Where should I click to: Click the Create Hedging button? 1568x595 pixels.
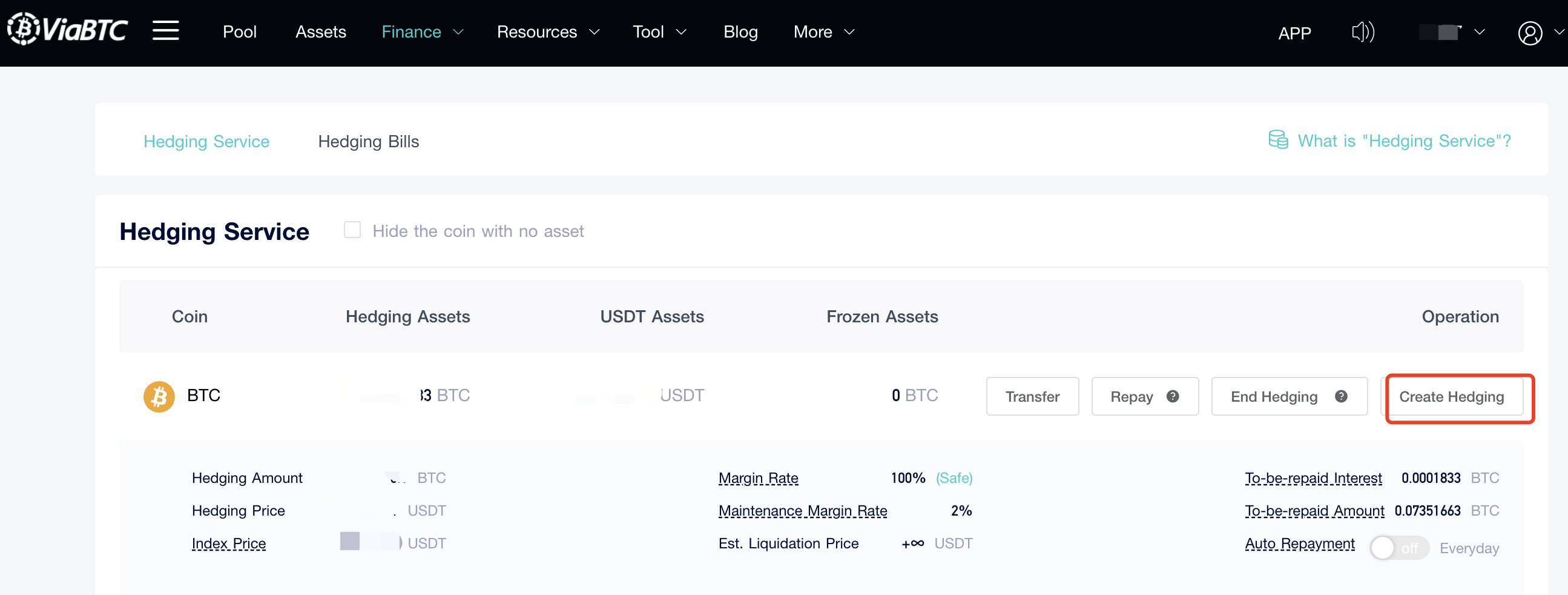[1451, 396]
